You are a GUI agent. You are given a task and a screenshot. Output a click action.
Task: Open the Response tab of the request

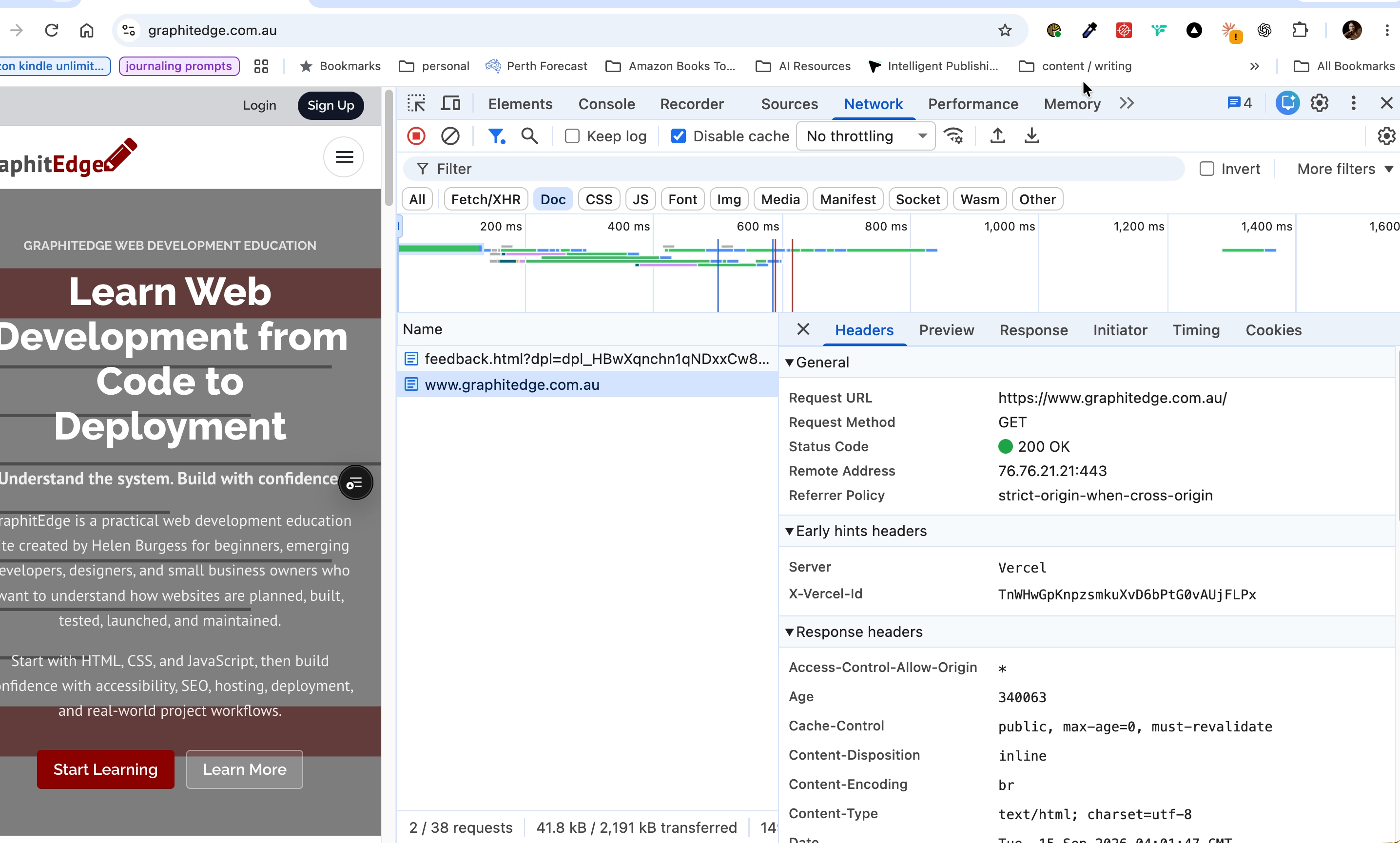click(1033, 330)
